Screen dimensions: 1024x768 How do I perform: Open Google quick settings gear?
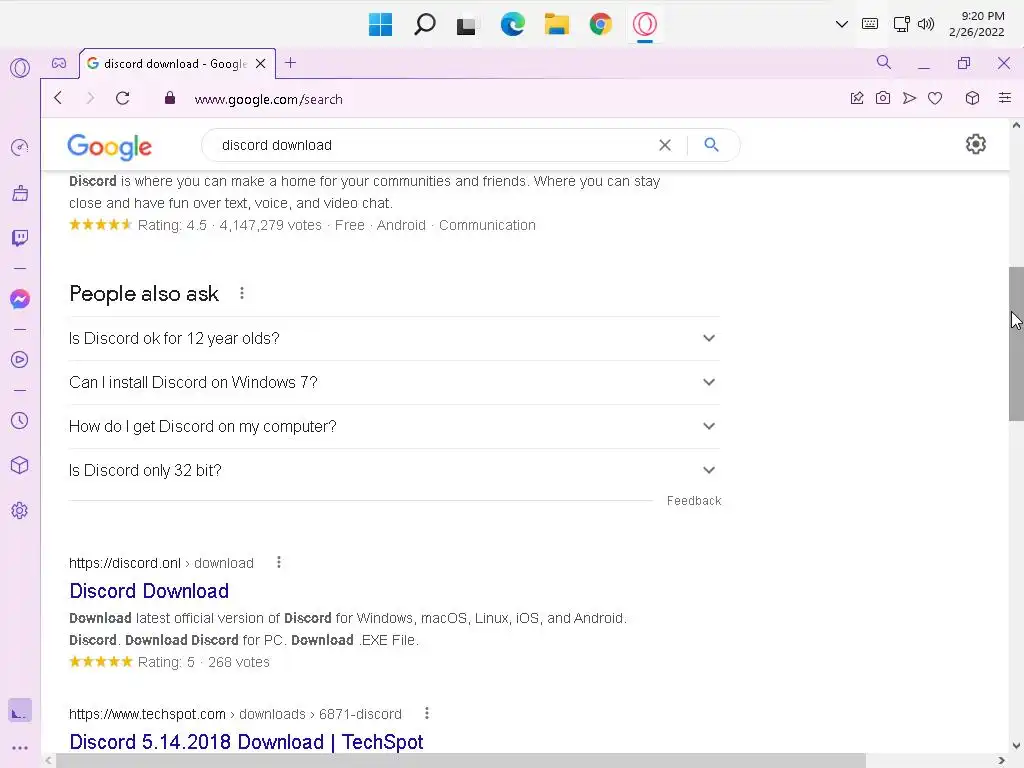976,144
